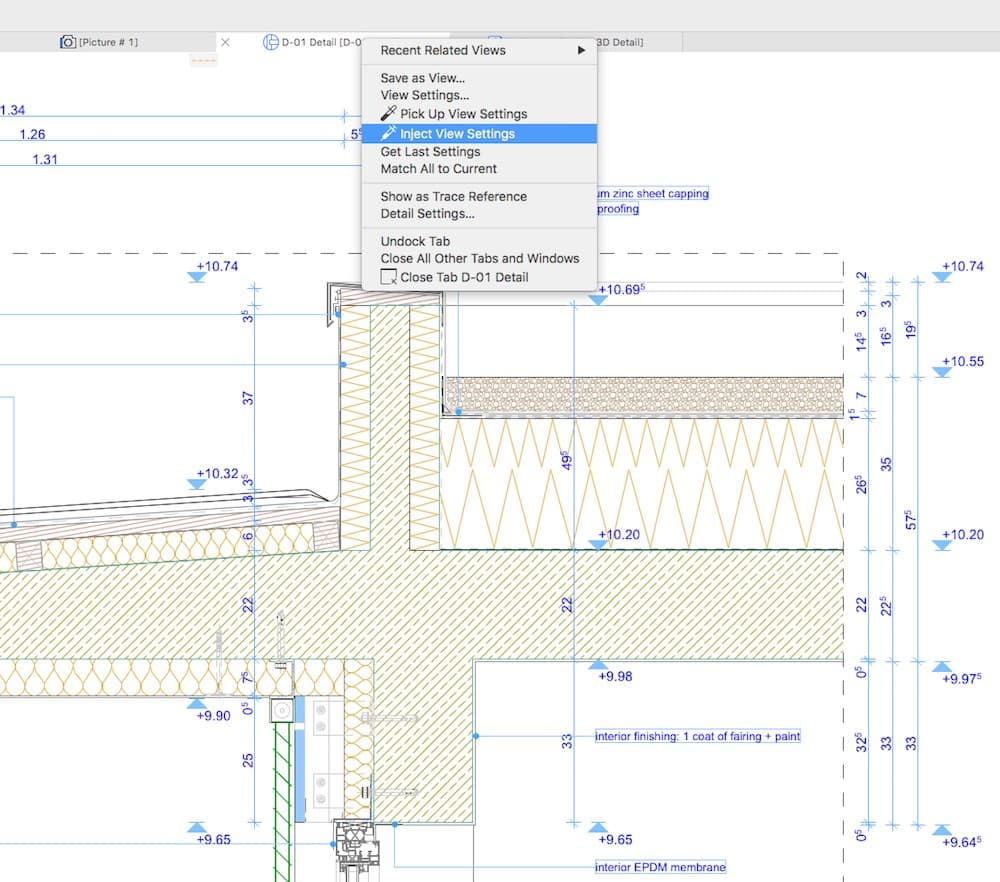Image resolution: width=1000 pixels, height=882 pixels.
Task: Switch to the 3D Detail tab
Action: tap(620, 42)
